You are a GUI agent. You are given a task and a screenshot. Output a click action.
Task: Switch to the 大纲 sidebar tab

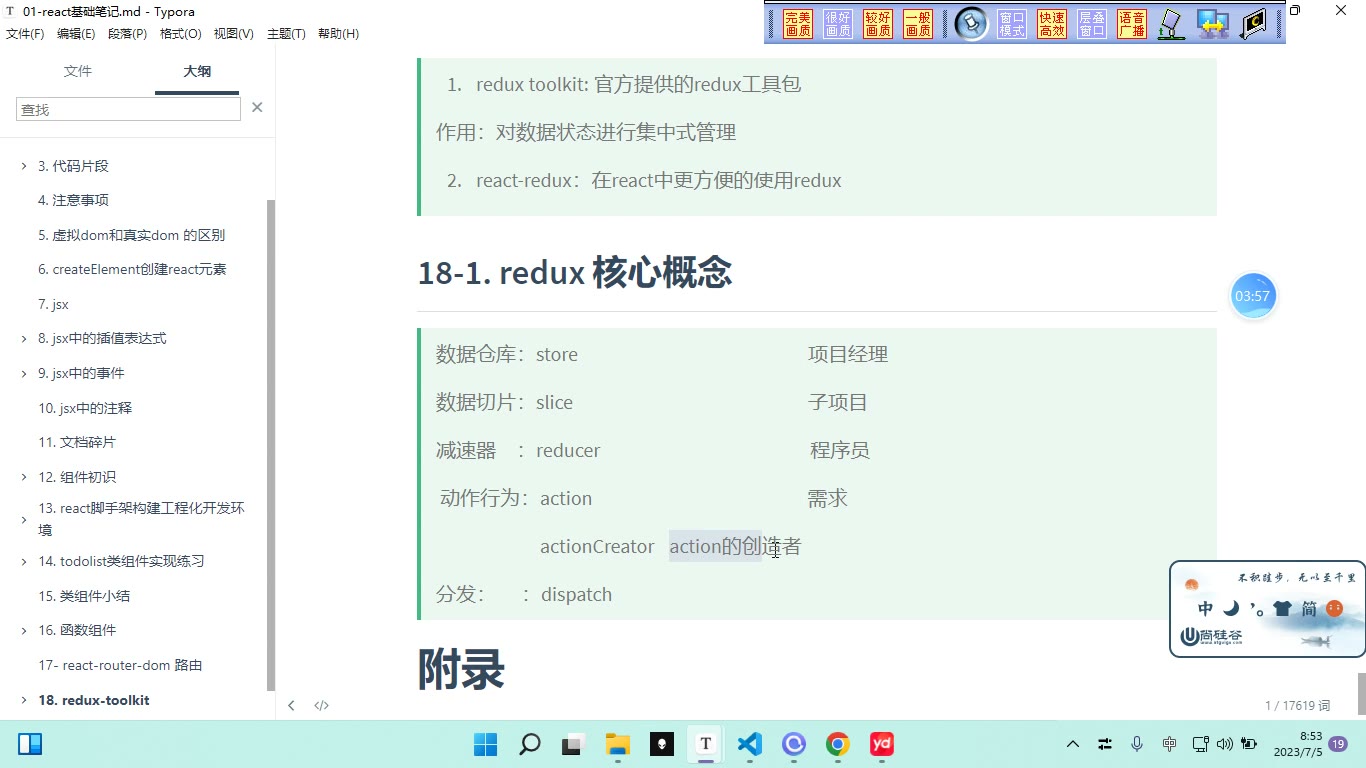click(x=197, y=71)
